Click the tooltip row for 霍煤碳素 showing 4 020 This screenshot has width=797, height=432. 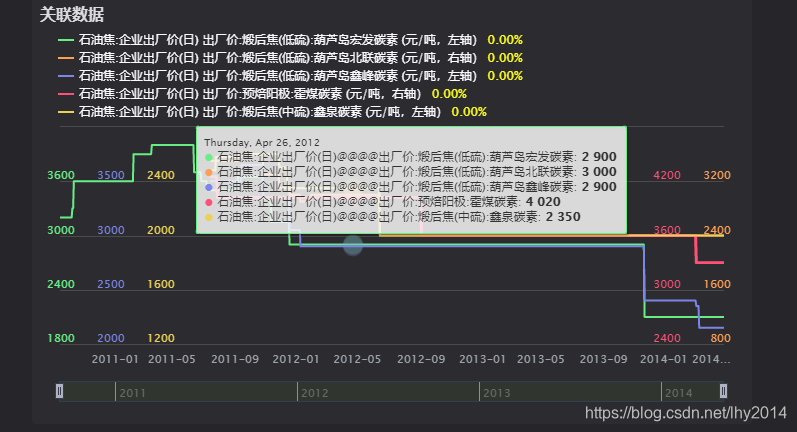tap(383, 202)
